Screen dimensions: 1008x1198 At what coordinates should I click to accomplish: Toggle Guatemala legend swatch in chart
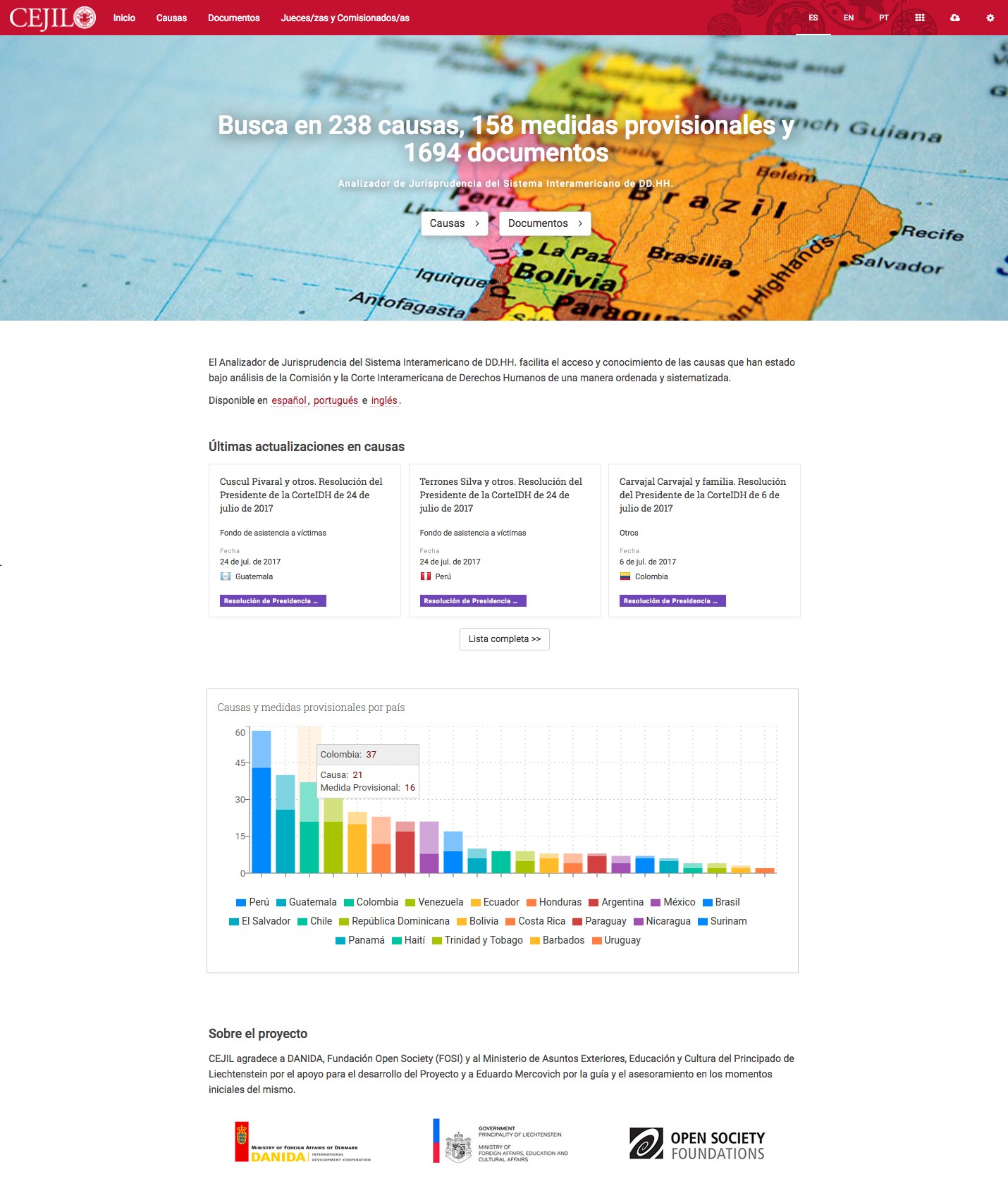click(x=281, y=902)
